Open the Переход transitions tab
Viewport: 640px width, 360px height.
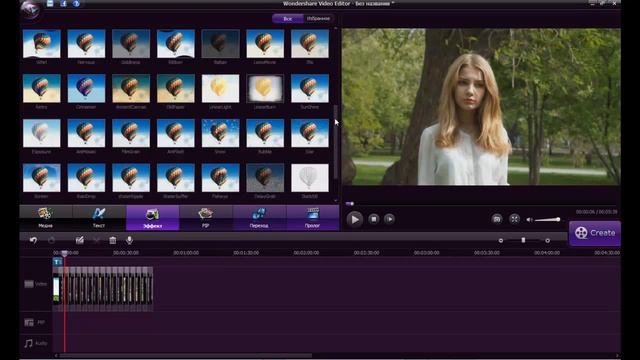(259, 218)
